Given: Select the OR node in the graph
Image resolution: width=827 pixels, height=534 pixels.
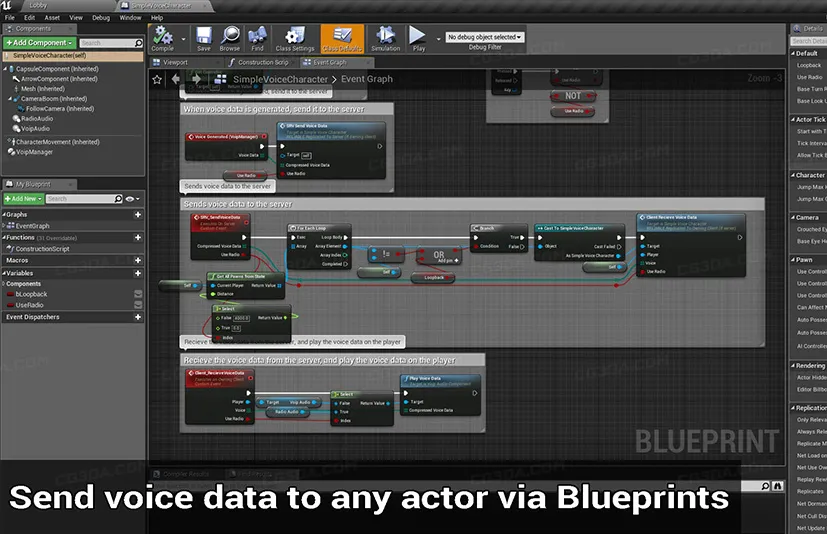Looking at the screenshot, I should (x=439, y=256).
